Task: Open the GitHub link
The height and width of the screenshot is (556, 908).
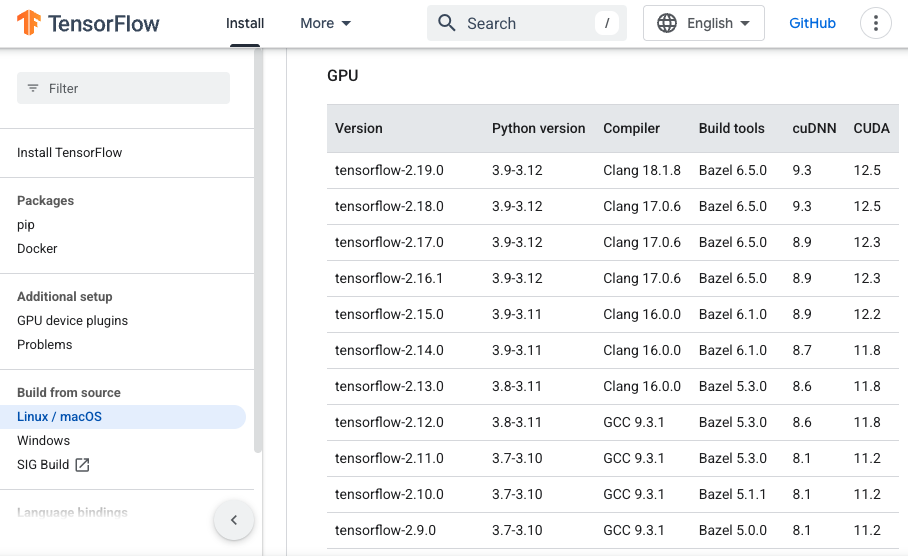Action: pos(812,23)
